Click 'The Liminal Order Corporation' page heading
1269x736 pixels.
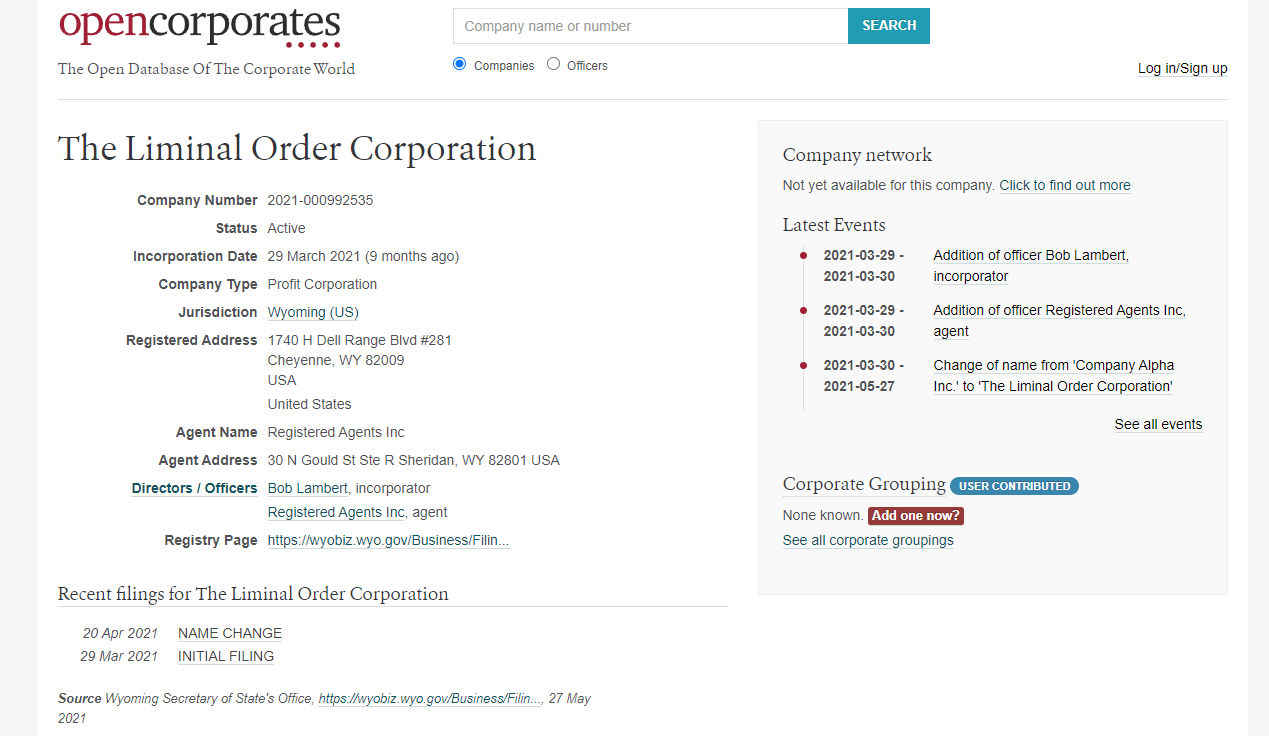tap(297, 148)
